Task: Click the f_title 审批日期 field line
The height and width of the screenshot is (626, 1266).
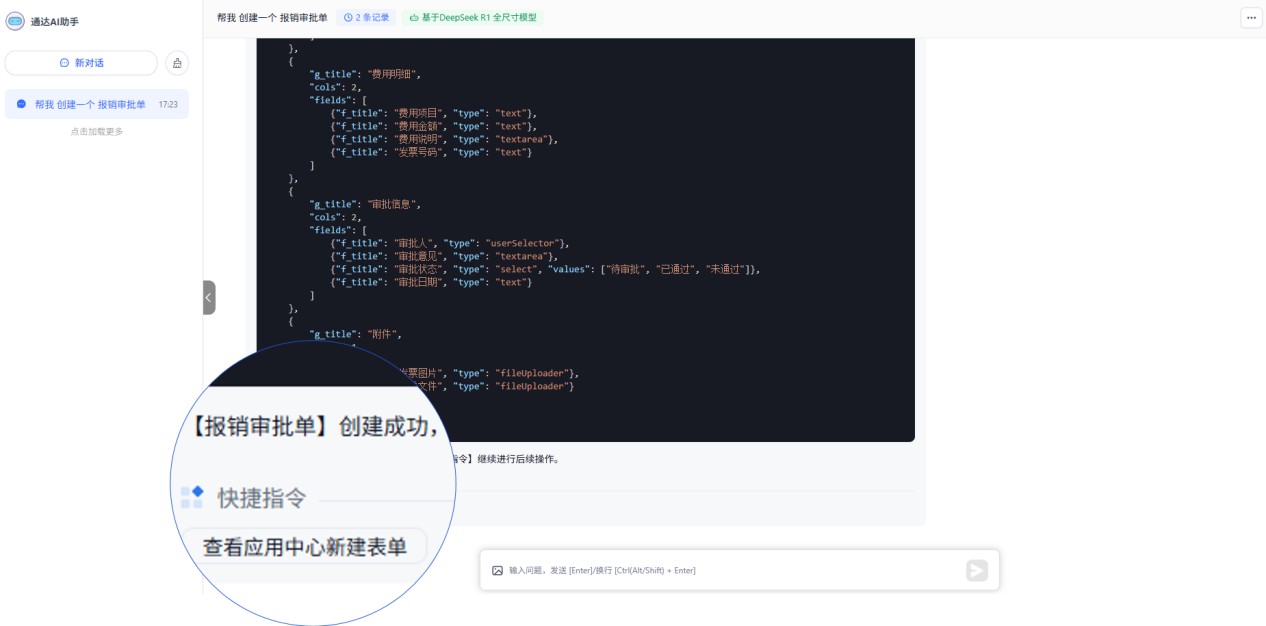Action: pos(431,282)
